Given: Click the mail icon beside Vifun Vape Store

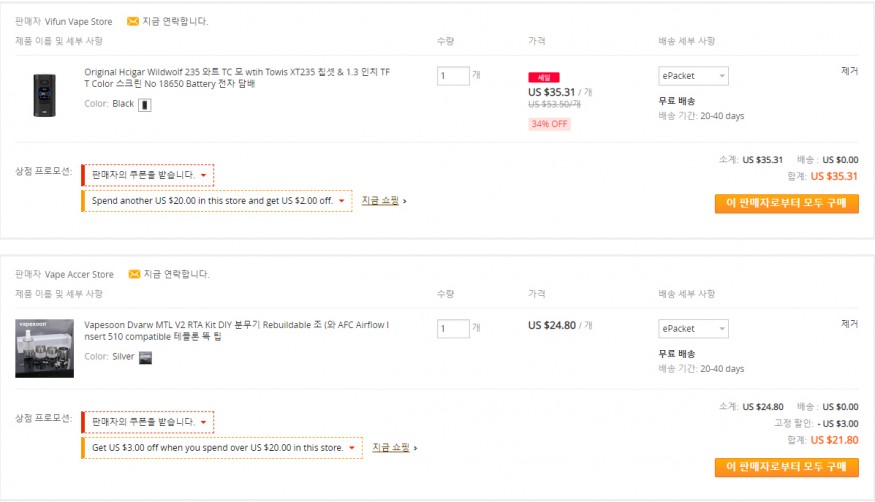Looking at the screenshot, I should click(x=133, y=21).
